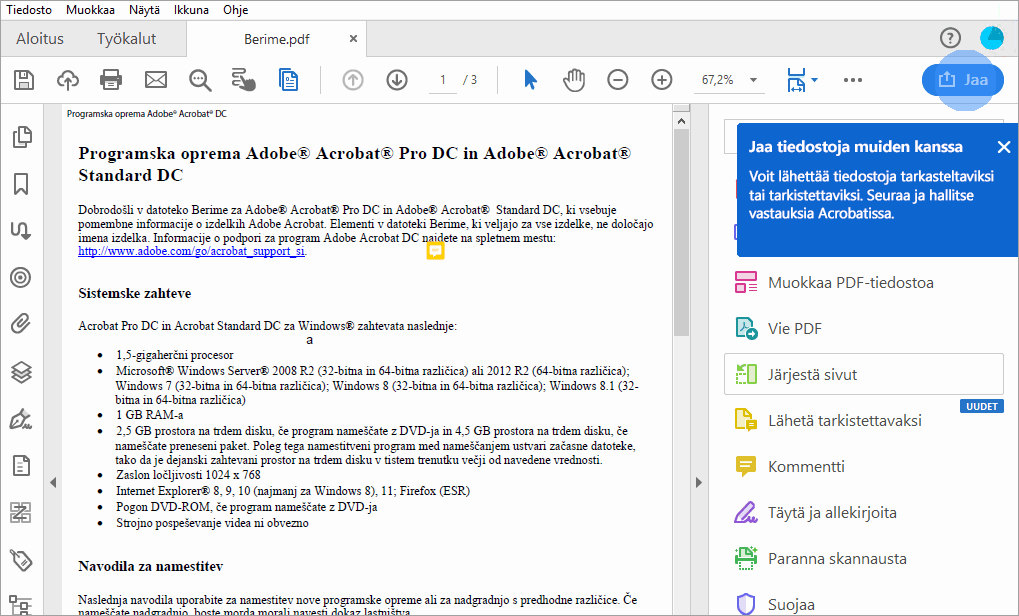Zoom in with the plus icon
Image resolution: width=1019 pixels, height=616 pixels.
(x=661, y=80)
